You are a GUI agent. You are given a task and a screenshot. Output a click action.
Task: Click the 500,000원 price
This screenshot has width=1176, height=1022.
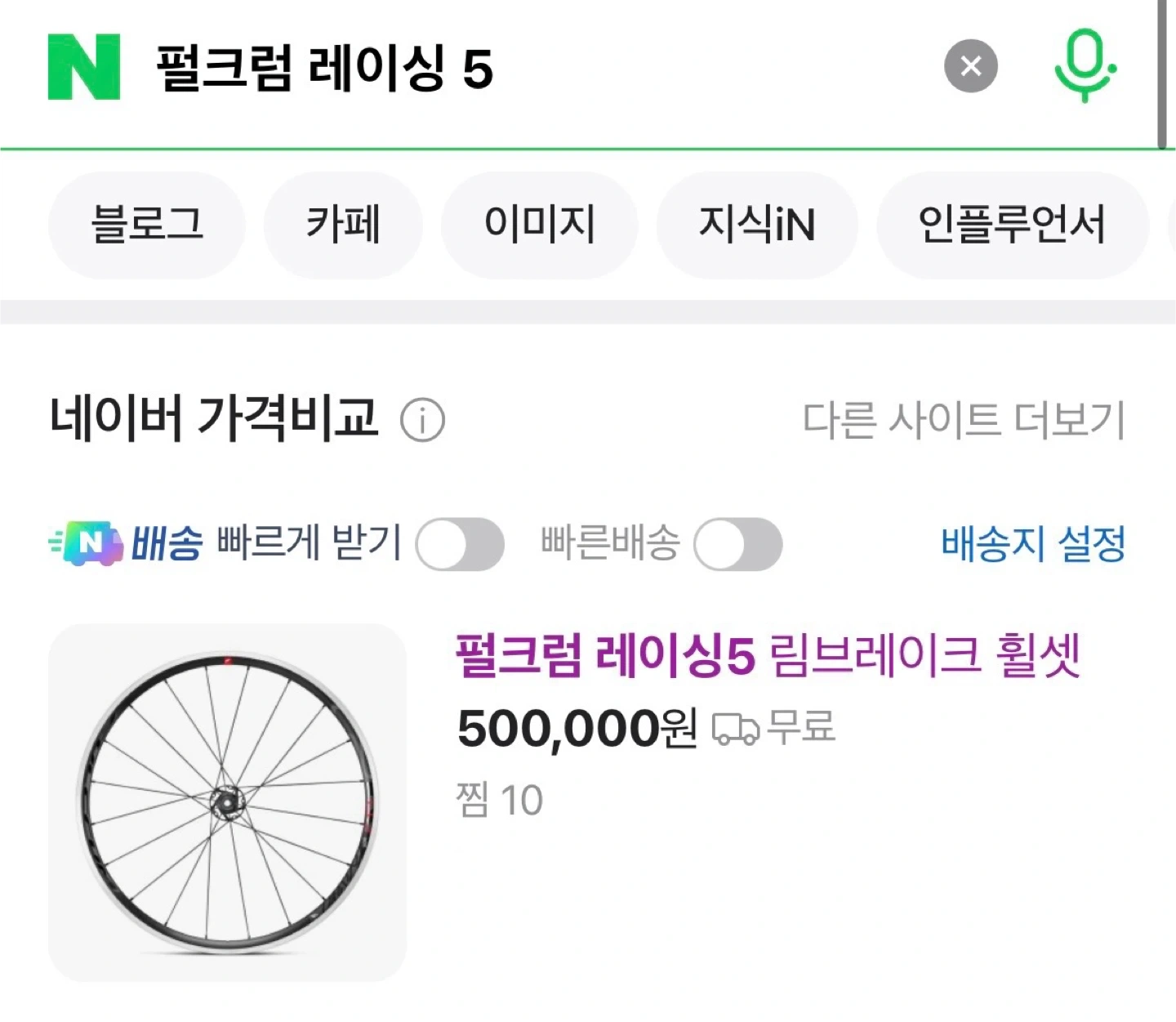point(577,728)
